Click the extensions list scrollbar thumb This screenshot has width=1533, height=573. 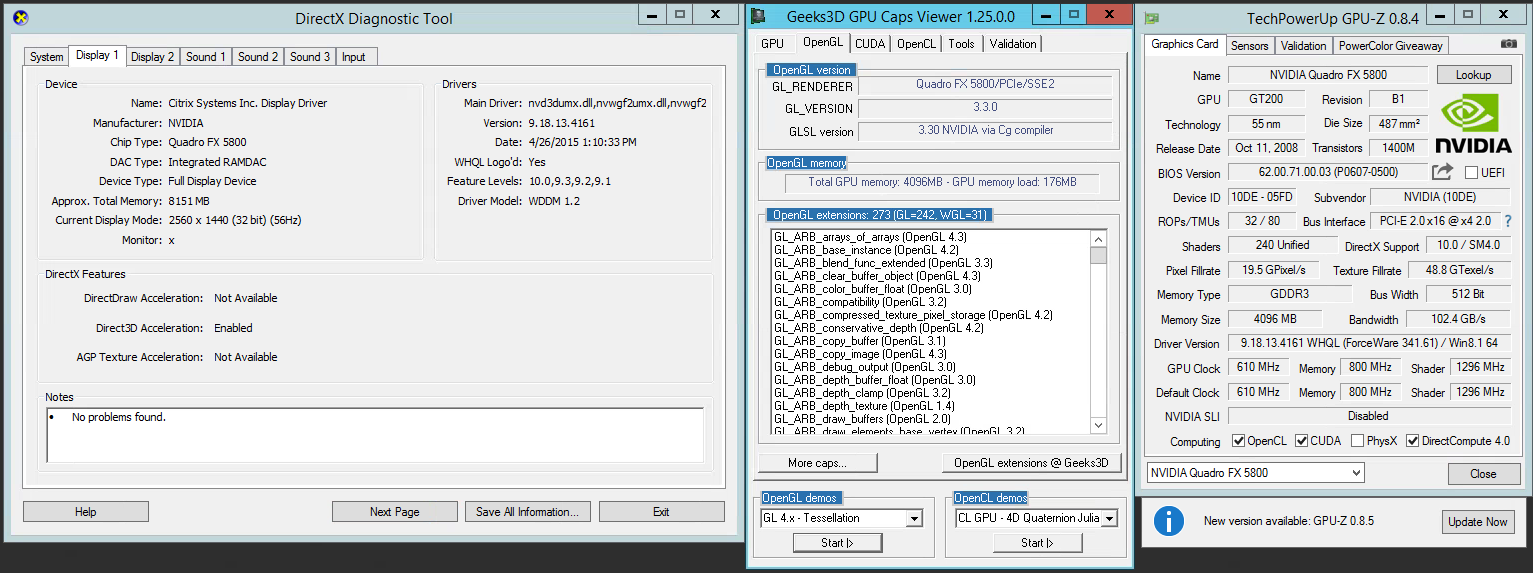(x=1099, y=255)
